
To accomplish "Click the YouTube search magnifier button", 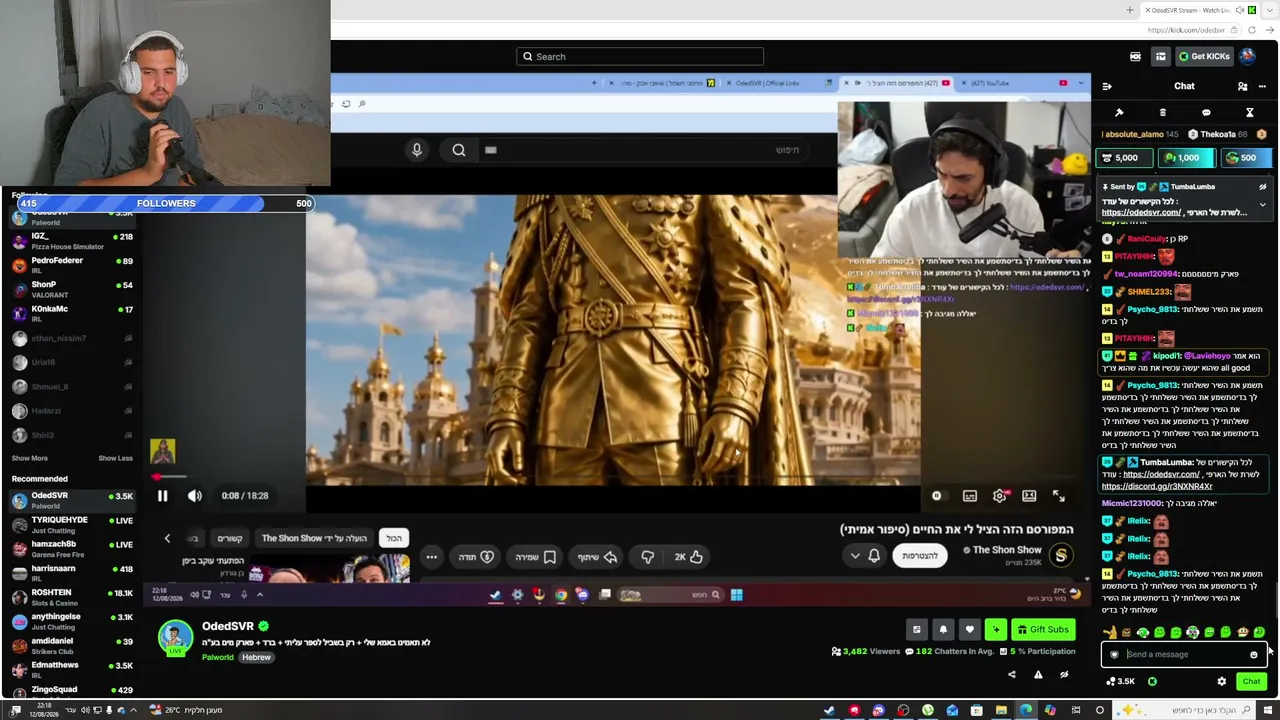I will point(459,150).
